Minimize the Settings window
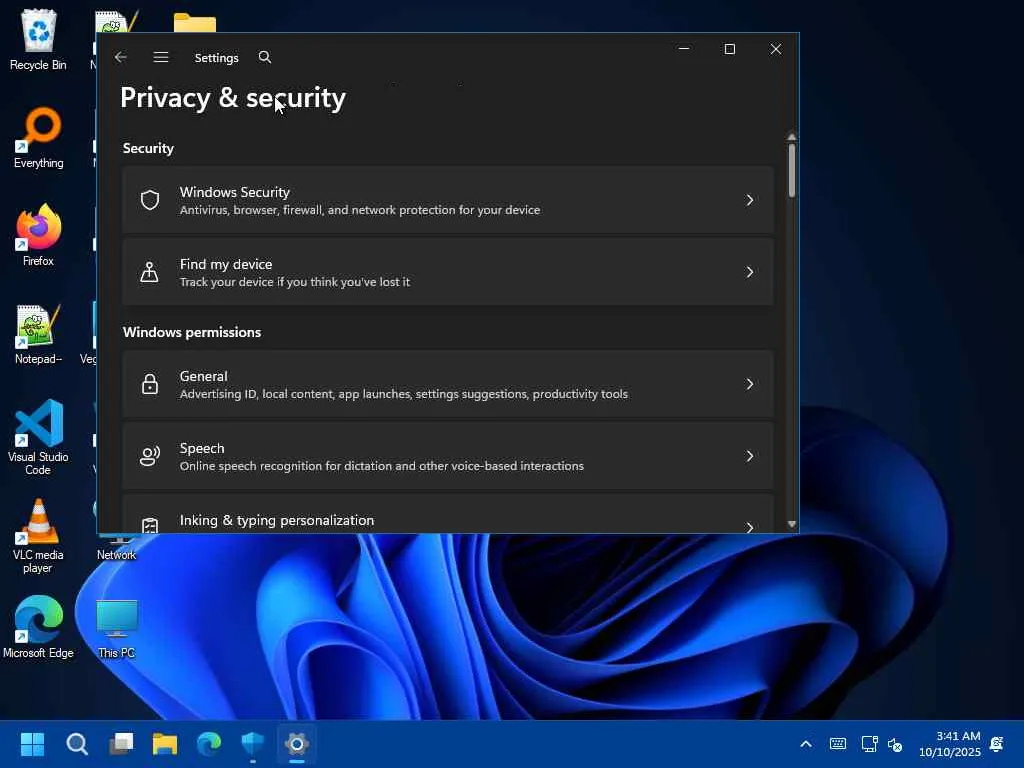Screen dimensions: 1024x768 click(684, 49)
